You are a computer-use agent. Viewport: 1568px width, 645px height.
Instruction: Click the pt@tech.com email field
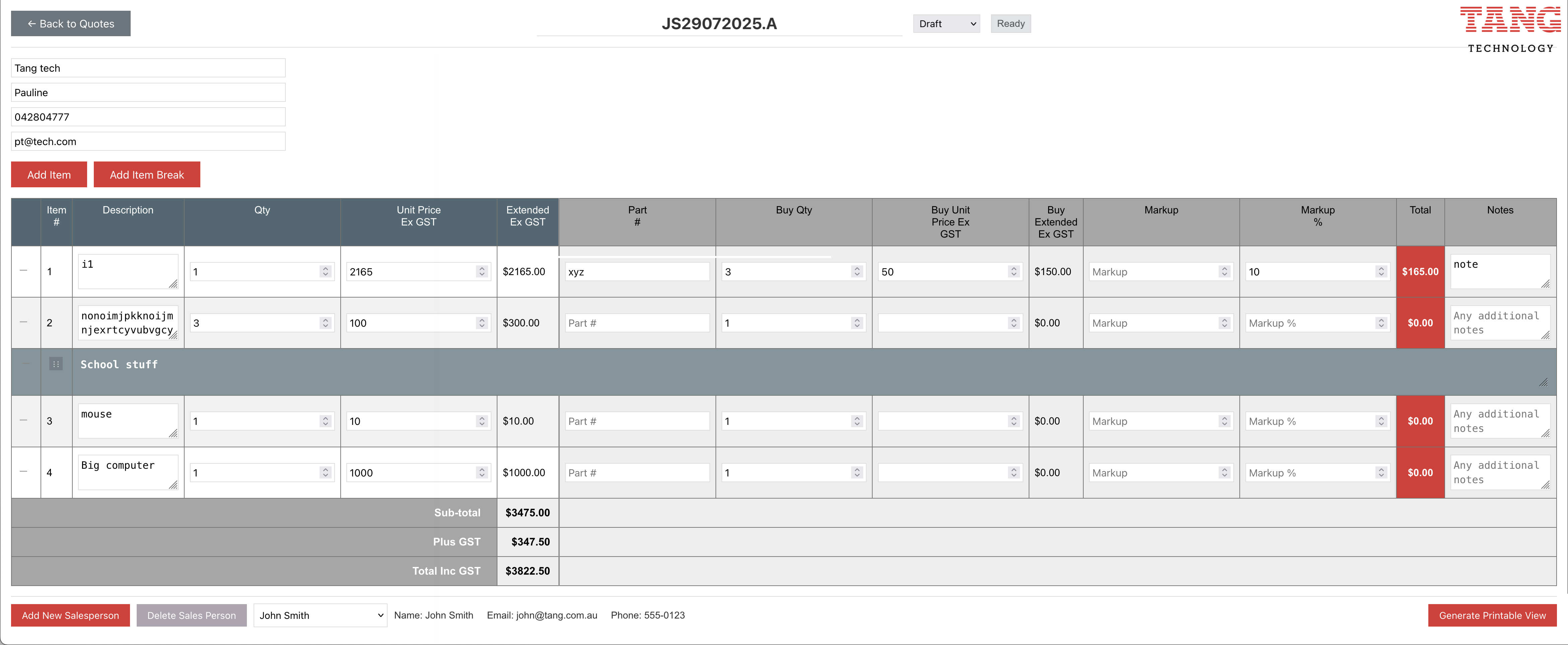(x=148, y=141)
